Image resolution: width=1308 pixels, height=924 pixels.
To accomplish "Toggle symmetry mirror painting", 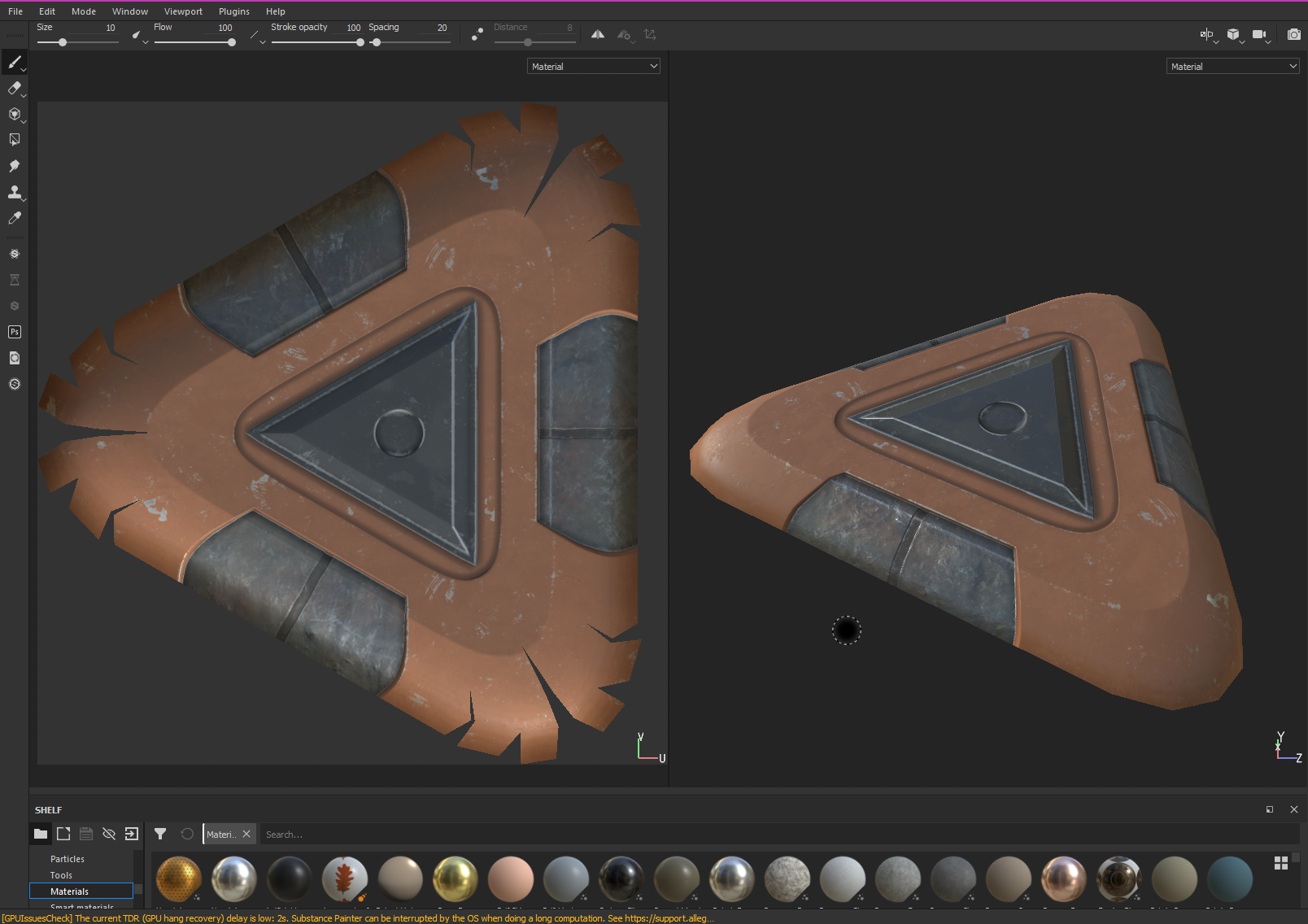I will [x=598, y=34].
